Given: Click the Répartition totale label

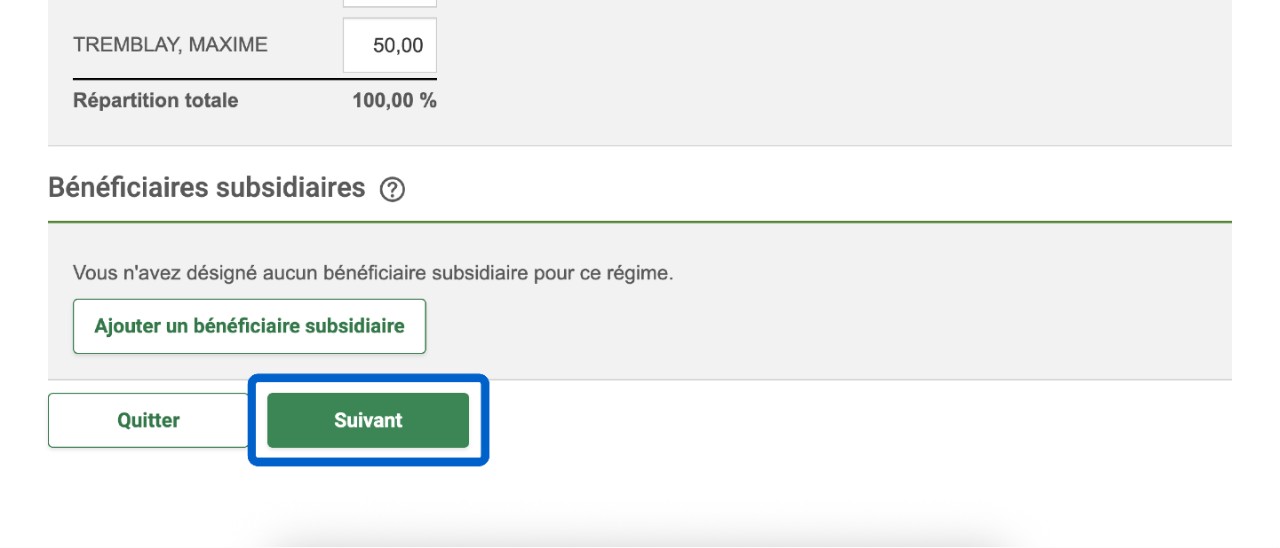Looking at the screenshot, I should 155,101.
